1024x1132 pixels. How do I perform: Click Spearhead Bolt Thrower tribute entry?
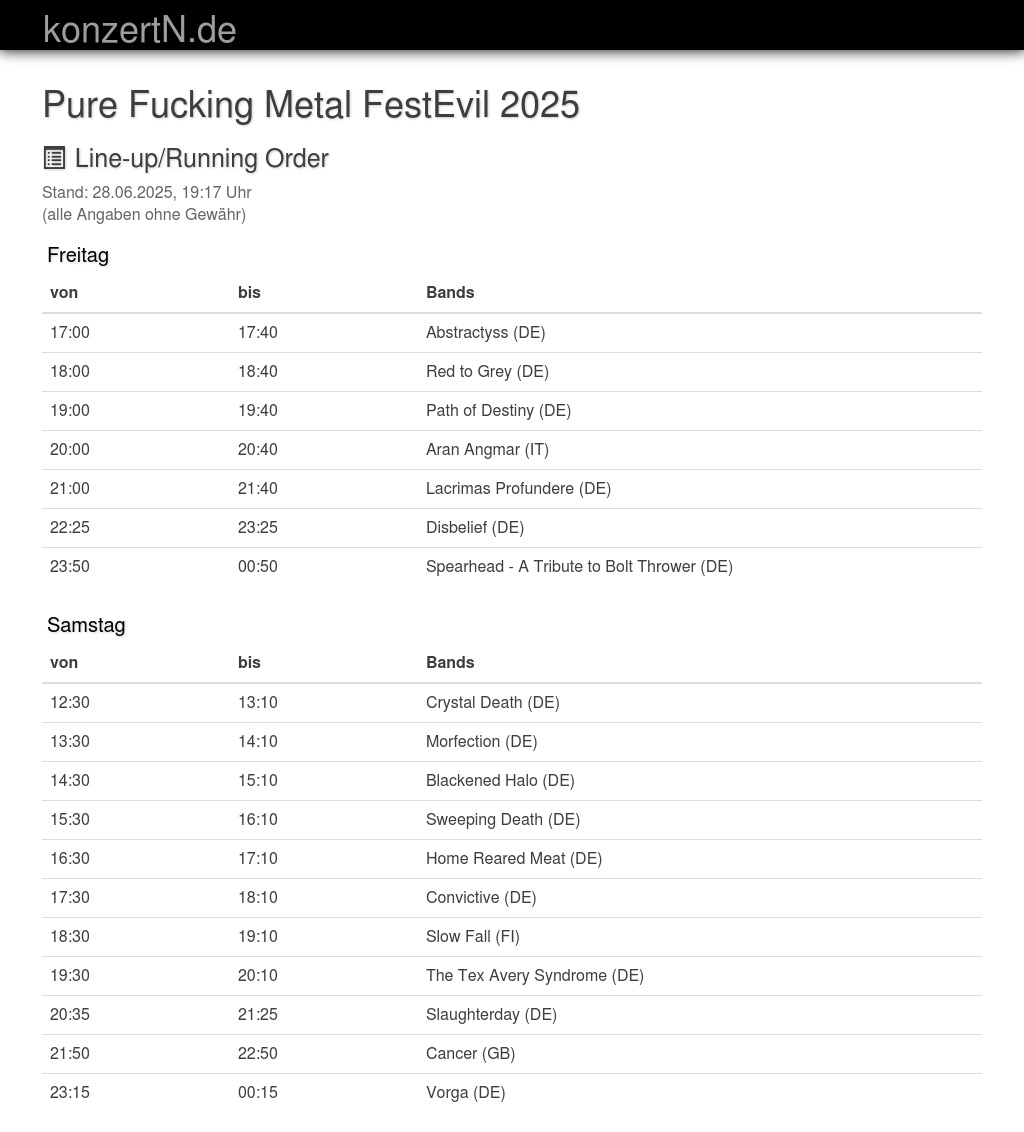click(x=579, y=567)
